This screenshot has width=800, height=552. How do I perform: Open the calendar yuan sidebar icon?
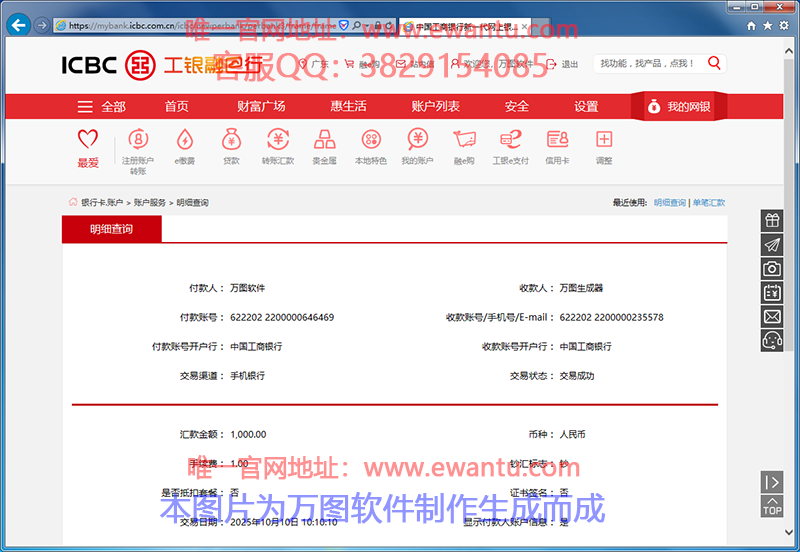(x=772, y=292)
